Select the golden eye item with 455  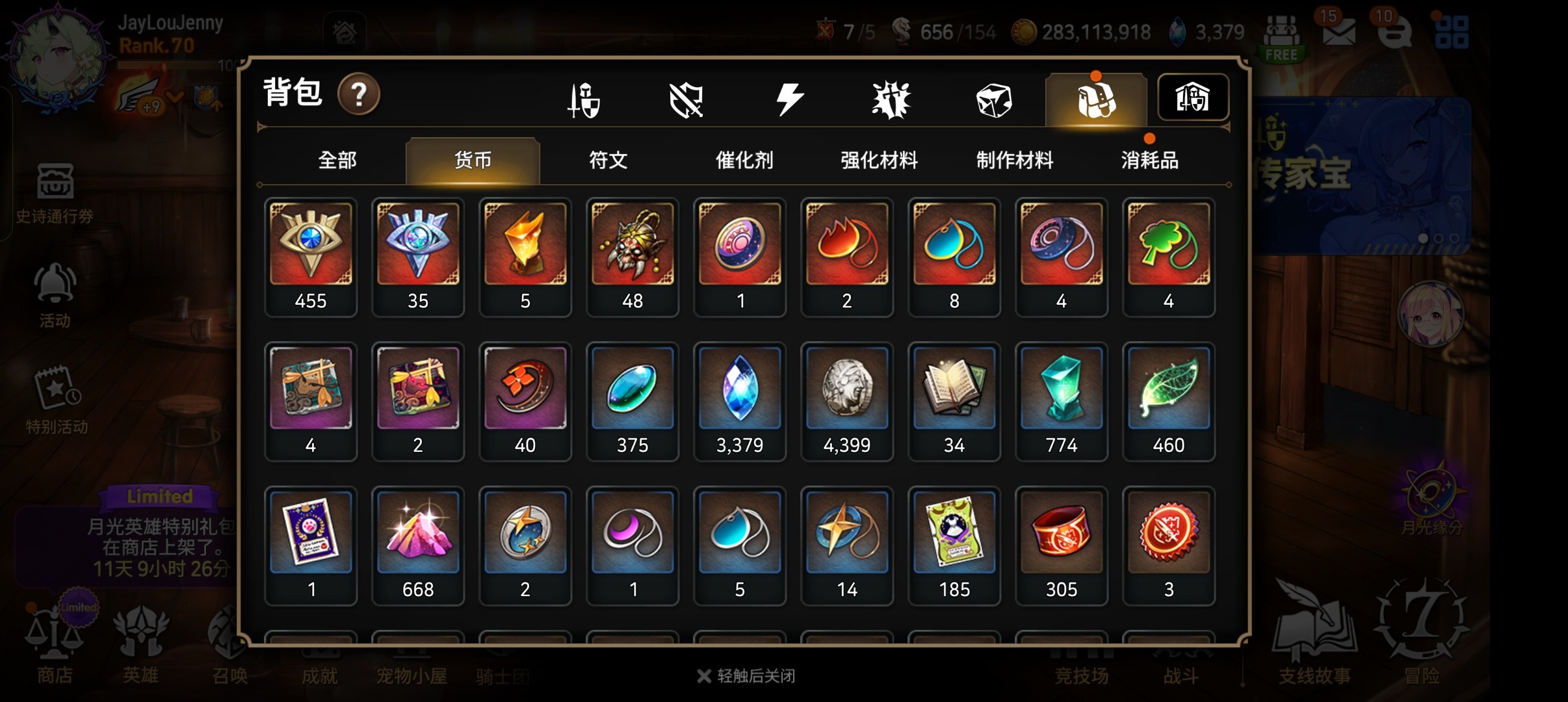pyautogui.click(x=311, y=257)
